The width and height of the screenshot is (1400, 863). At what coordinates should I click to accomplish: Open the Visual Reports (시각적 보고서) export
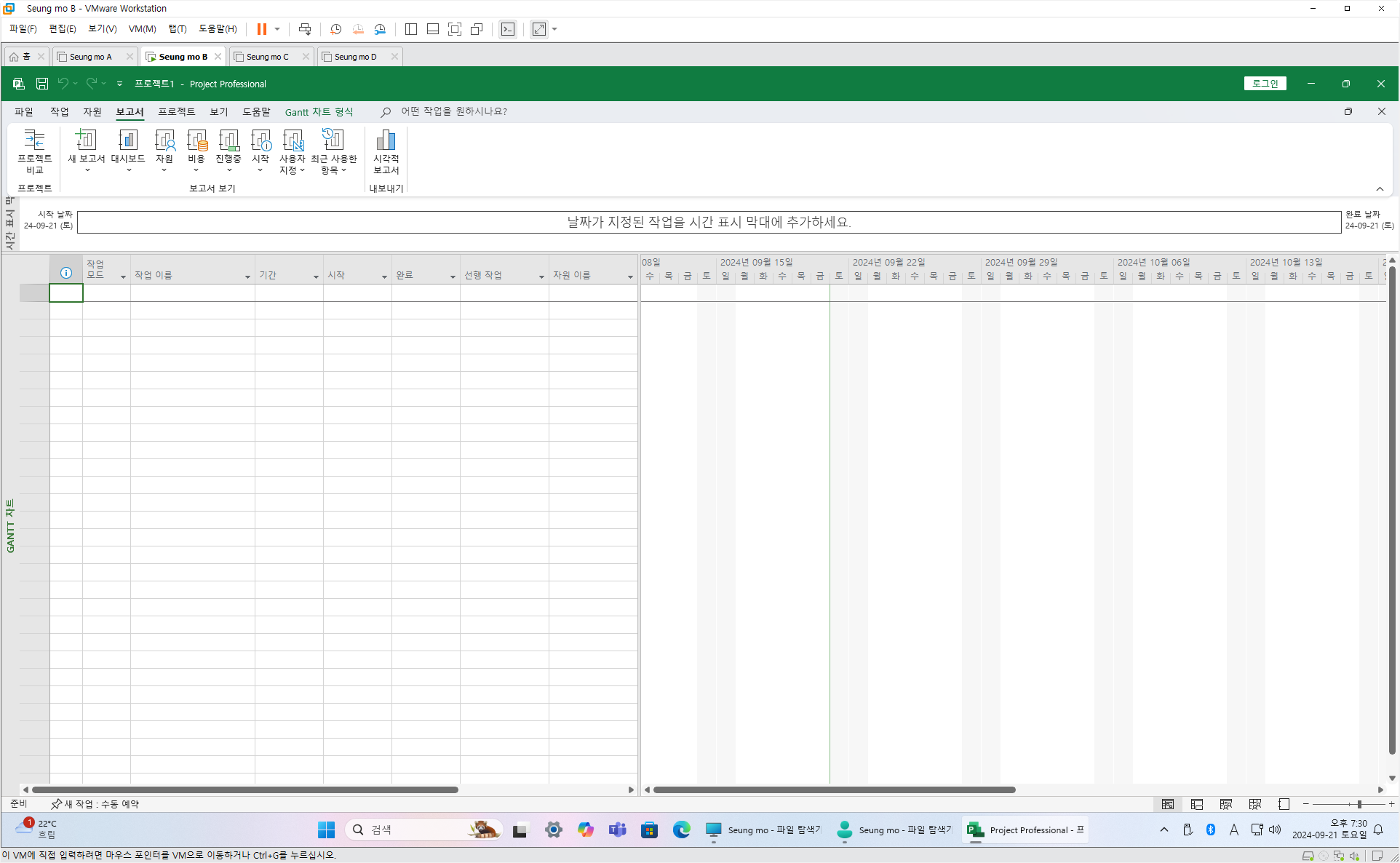pyautogui.click(x=386, y=151)
